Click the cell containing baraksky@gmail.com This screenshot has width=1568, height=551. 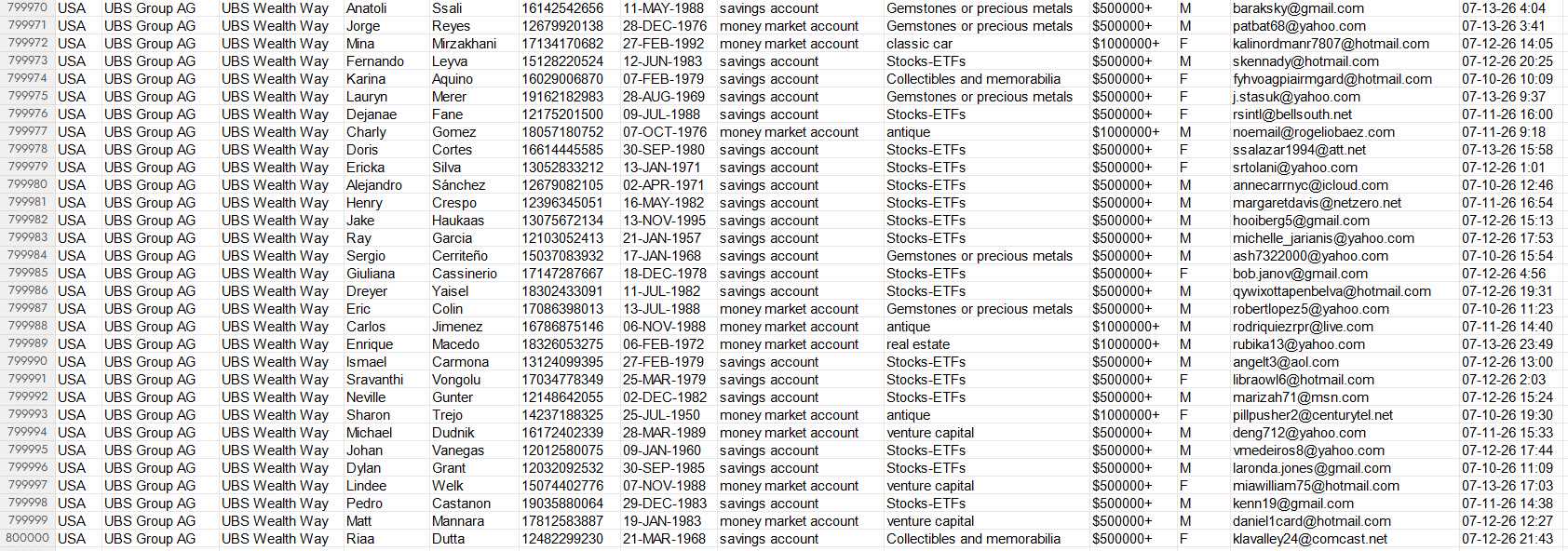point(1344,8)
